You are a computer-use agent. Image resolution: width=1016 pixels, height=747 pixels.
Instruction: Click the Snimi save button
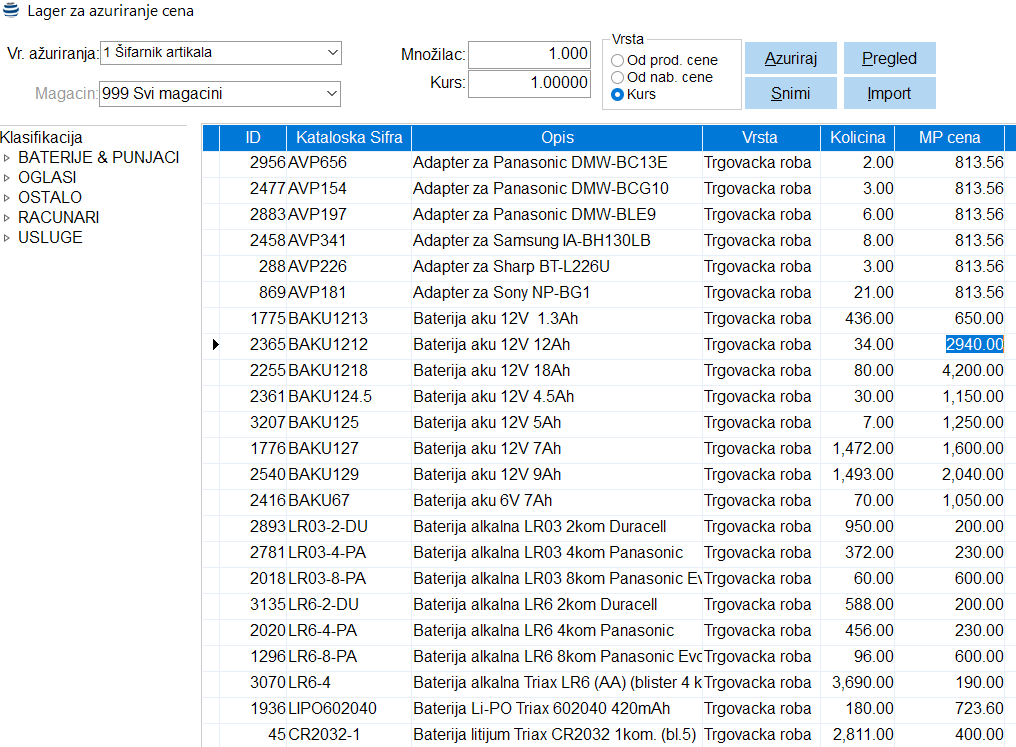790,93
